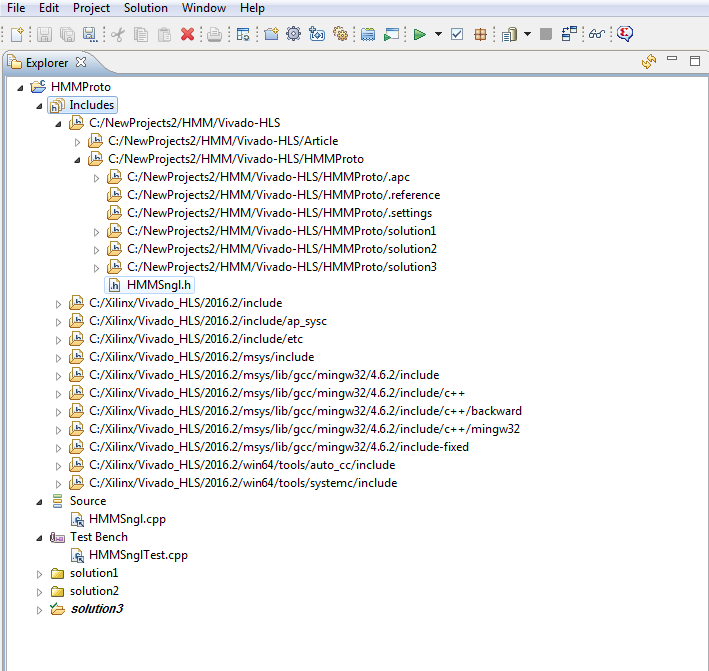The image size is (709, 671).
Task: Select the active solution3 folder
Action: [87, 609]
